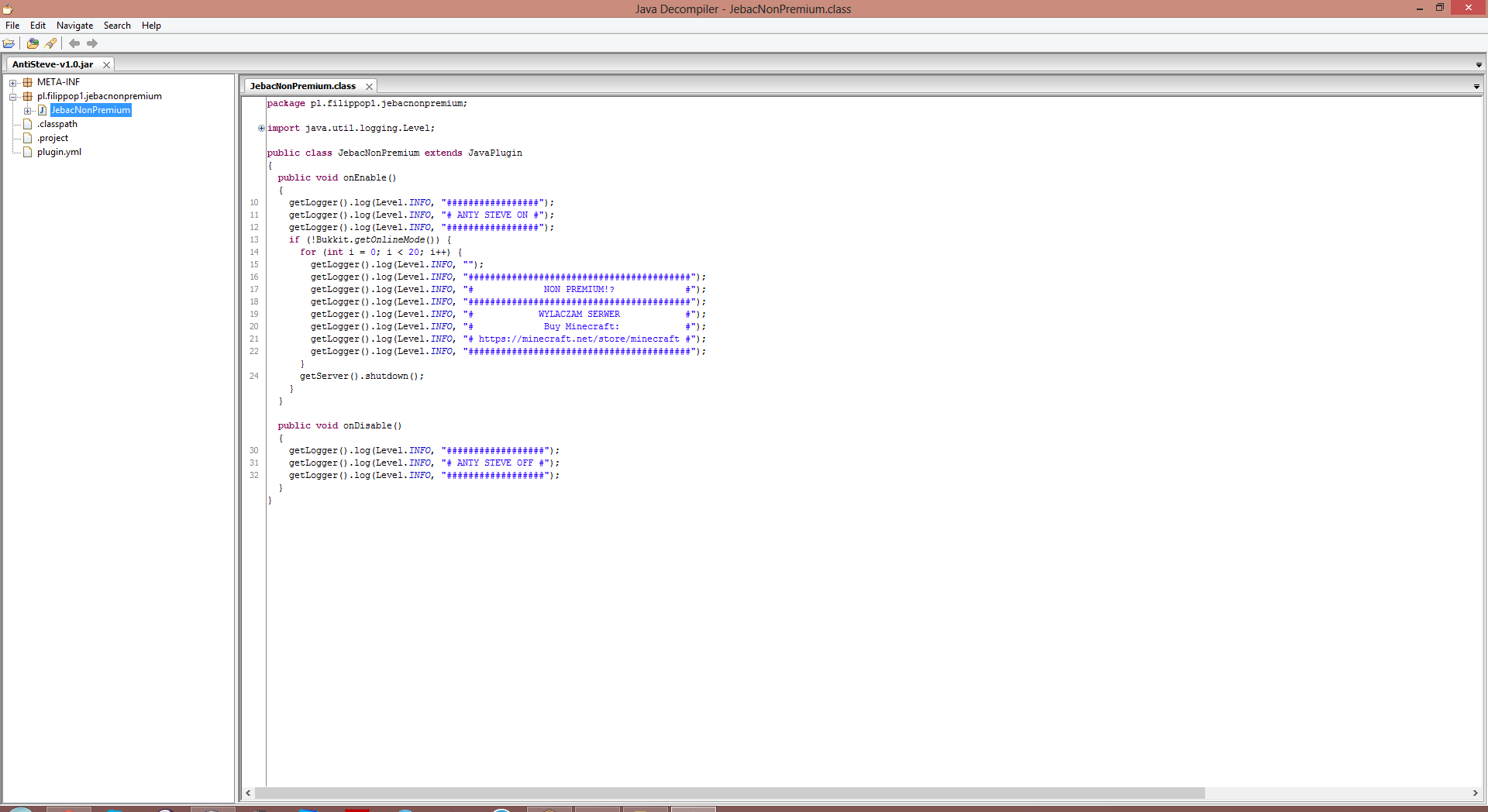Open the File menu
Viewport: 1488px width, 812px height.
tap(12, 26)
